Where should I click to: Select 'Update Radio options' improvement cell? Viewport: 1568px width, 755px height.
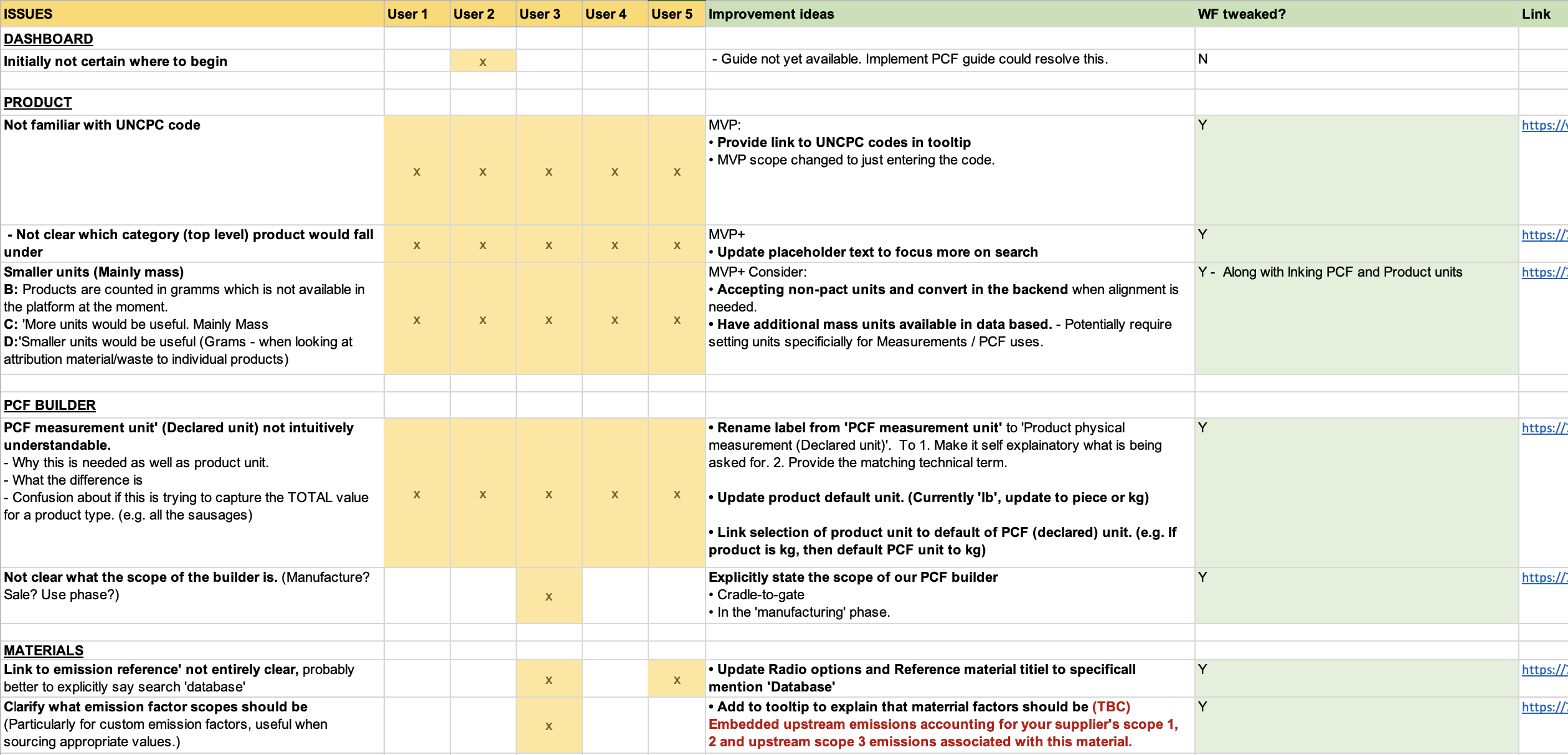pyautogui.click(x=950, y=678)
